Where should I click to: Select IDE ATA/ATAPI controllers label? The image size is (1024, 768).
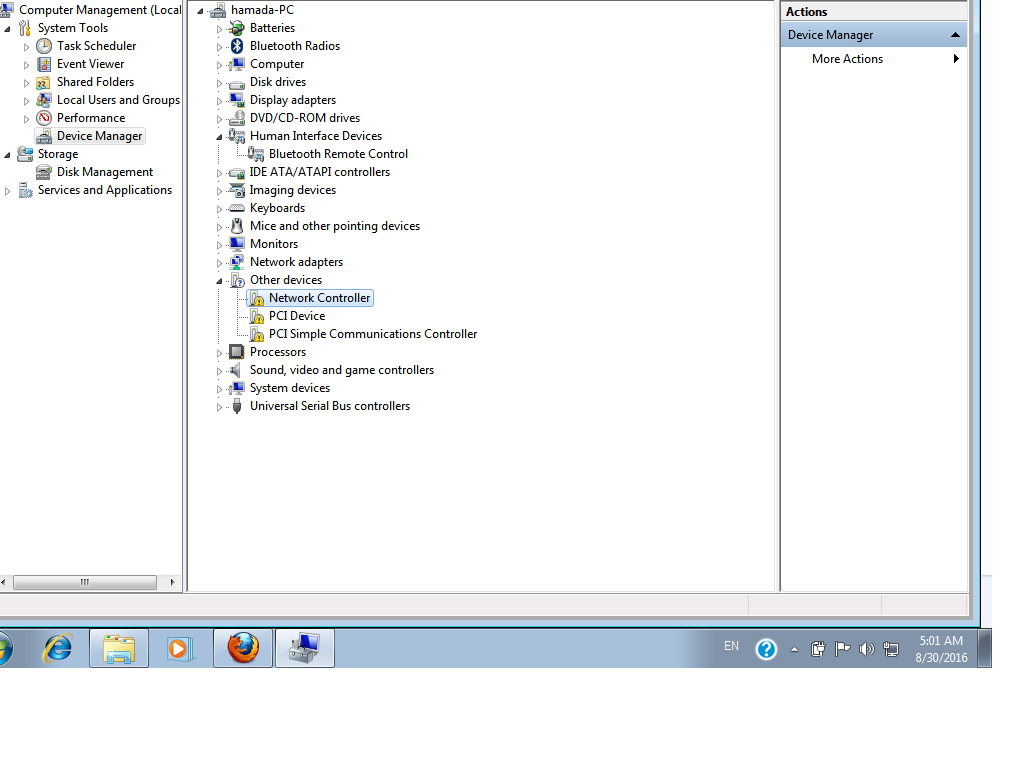[x=320, y=172]
